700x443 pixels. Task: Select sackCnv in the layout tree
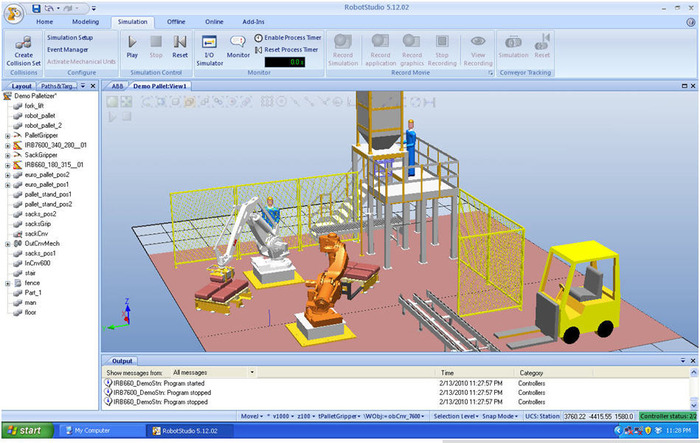click(x=36, y=234)
